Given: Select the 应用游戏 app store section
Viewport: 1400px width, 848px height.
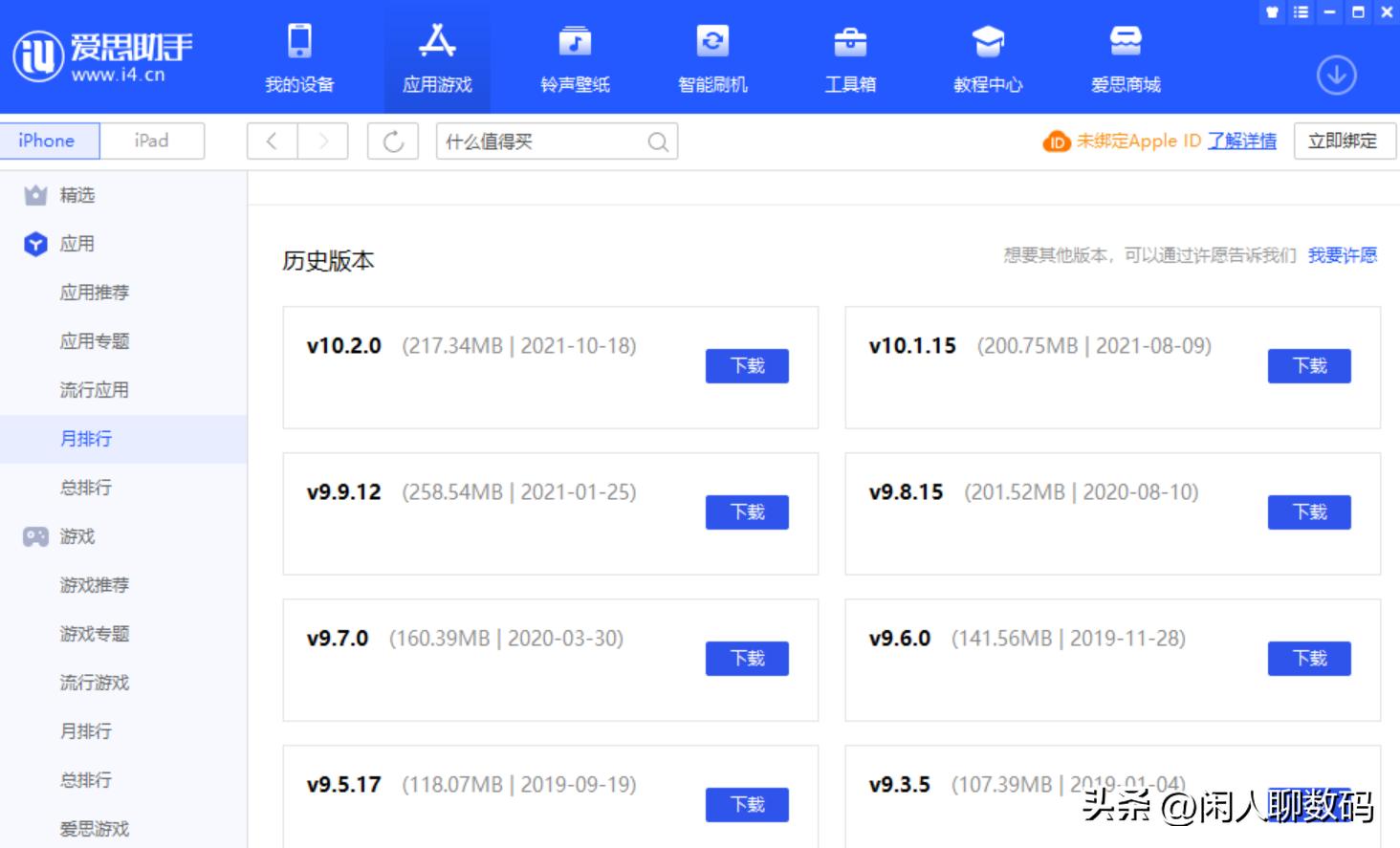Looking at the screenshot, I should [x=437, y=57].
